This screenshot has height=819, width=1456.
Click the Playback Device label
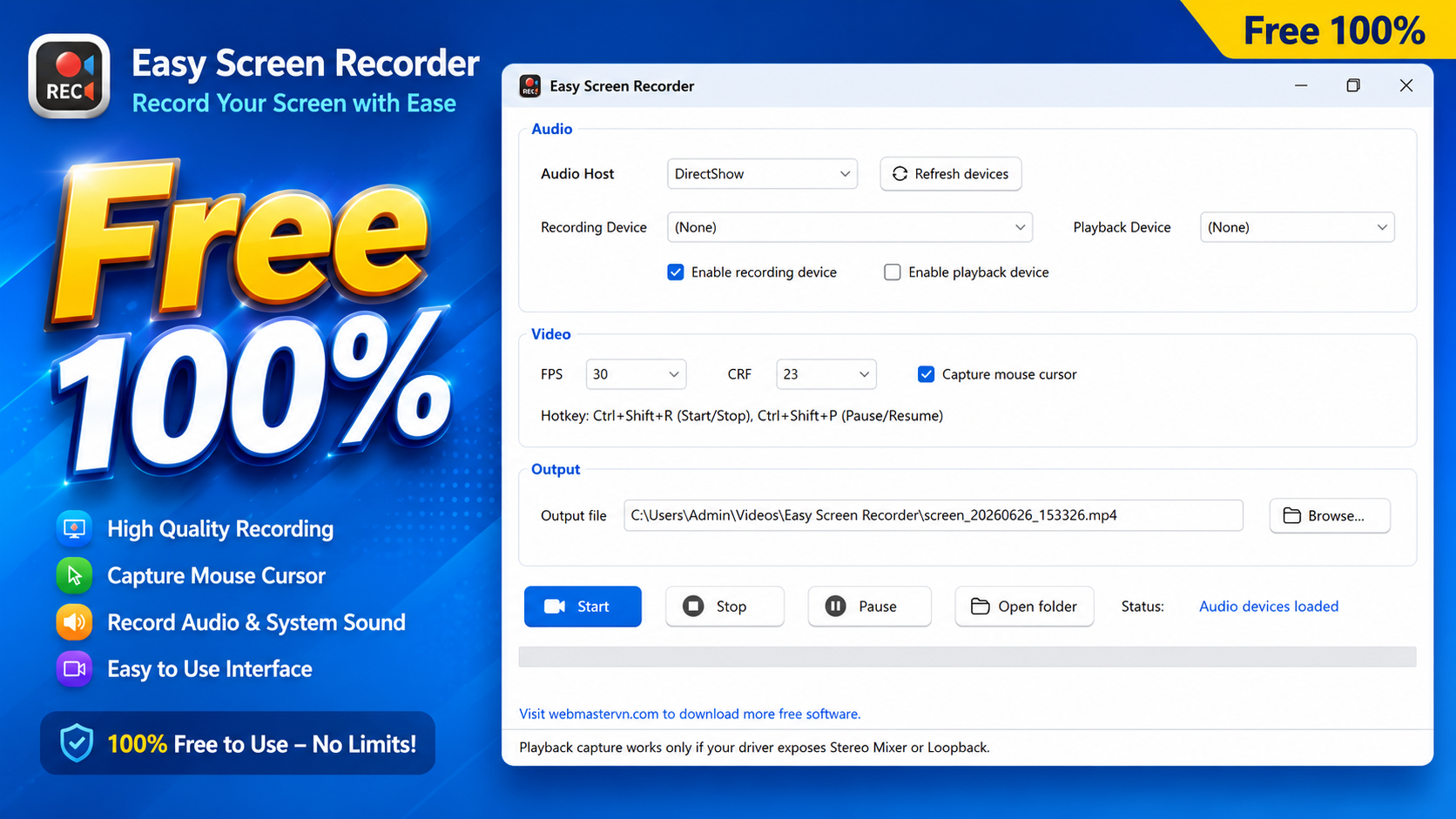[x=1122, y=227]
